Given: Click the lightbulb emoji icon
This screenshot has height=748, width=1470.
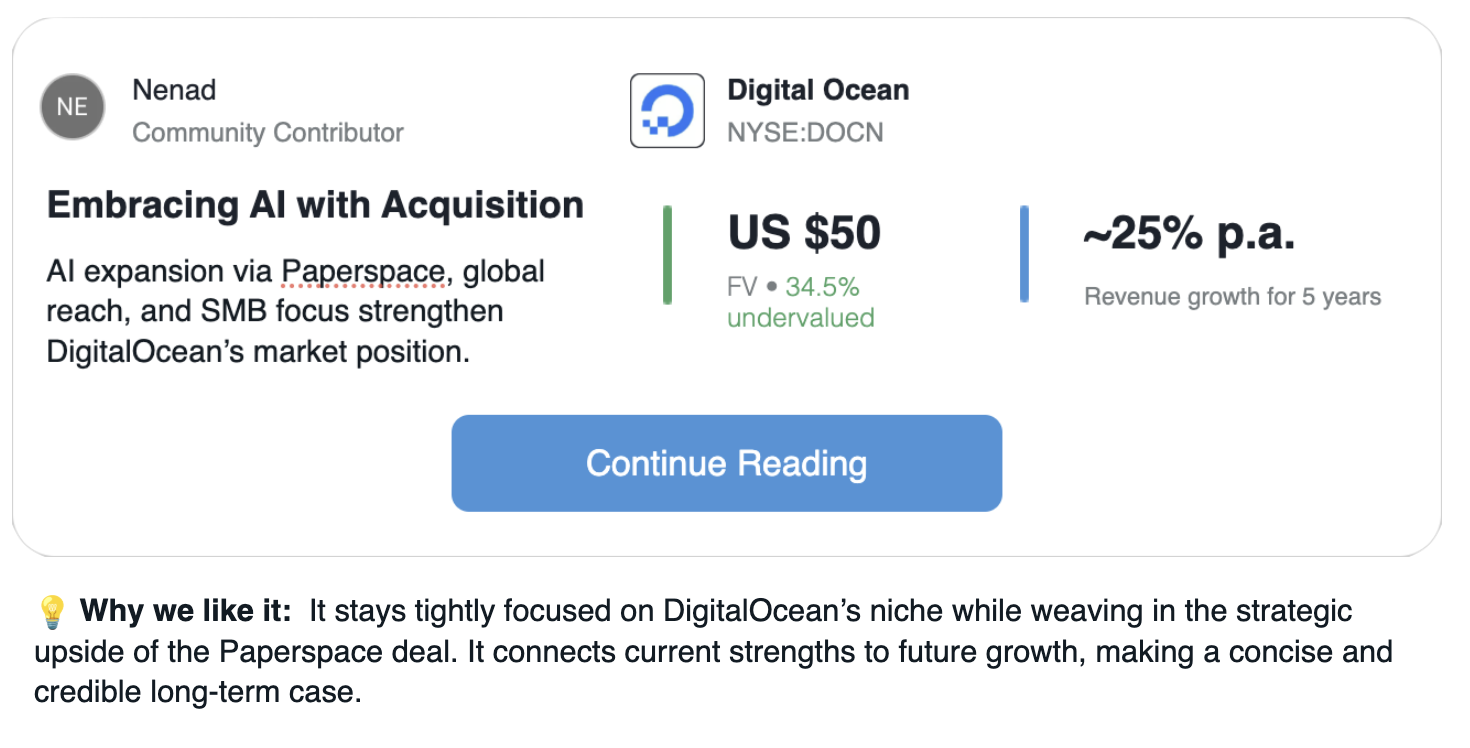Looking at the screenshot, I should 51,612.
